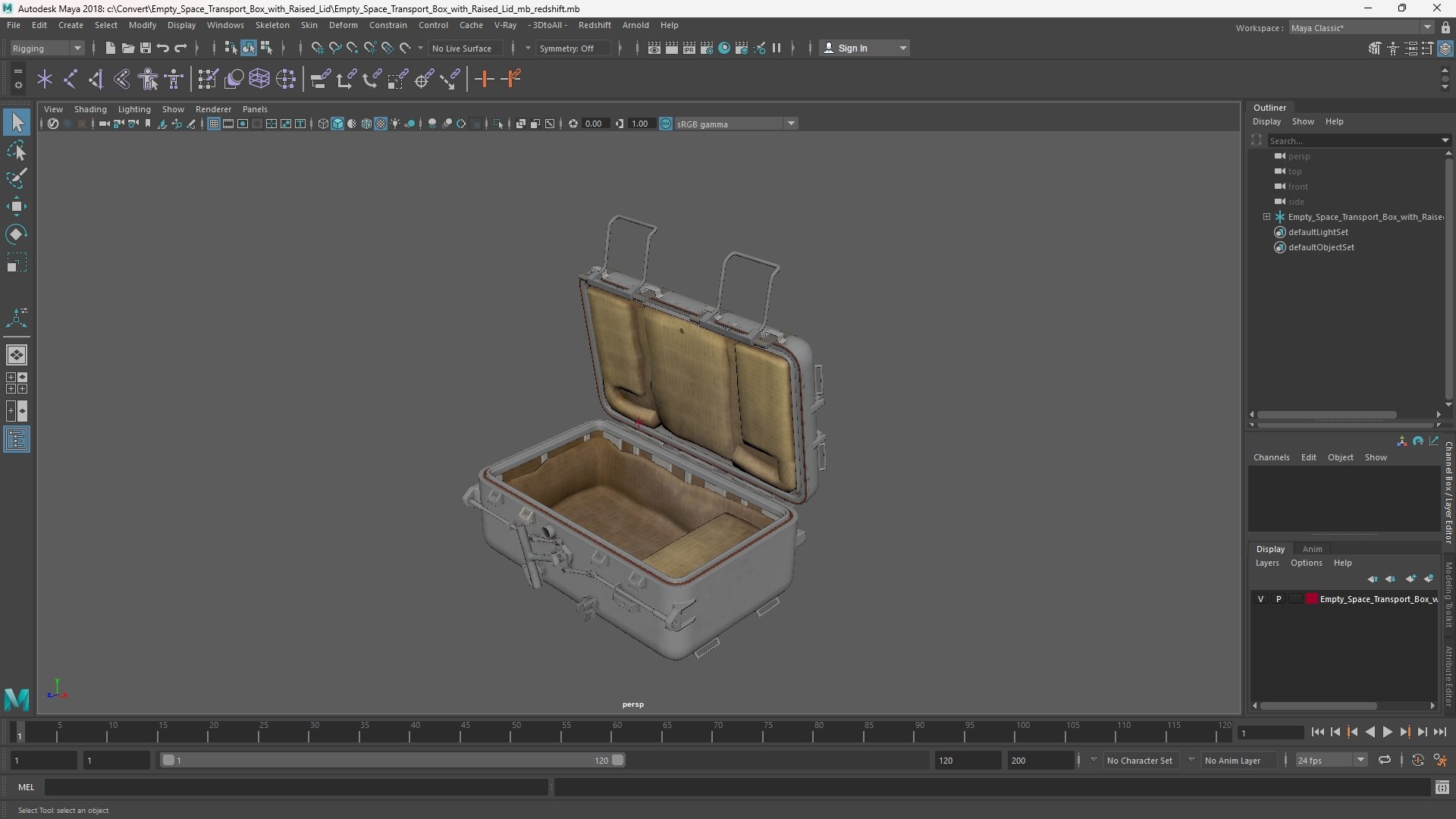Pick the Rotate tool in the toolbox
Viewport: 1456px width, 819px height.
click(x=17, y=234)
